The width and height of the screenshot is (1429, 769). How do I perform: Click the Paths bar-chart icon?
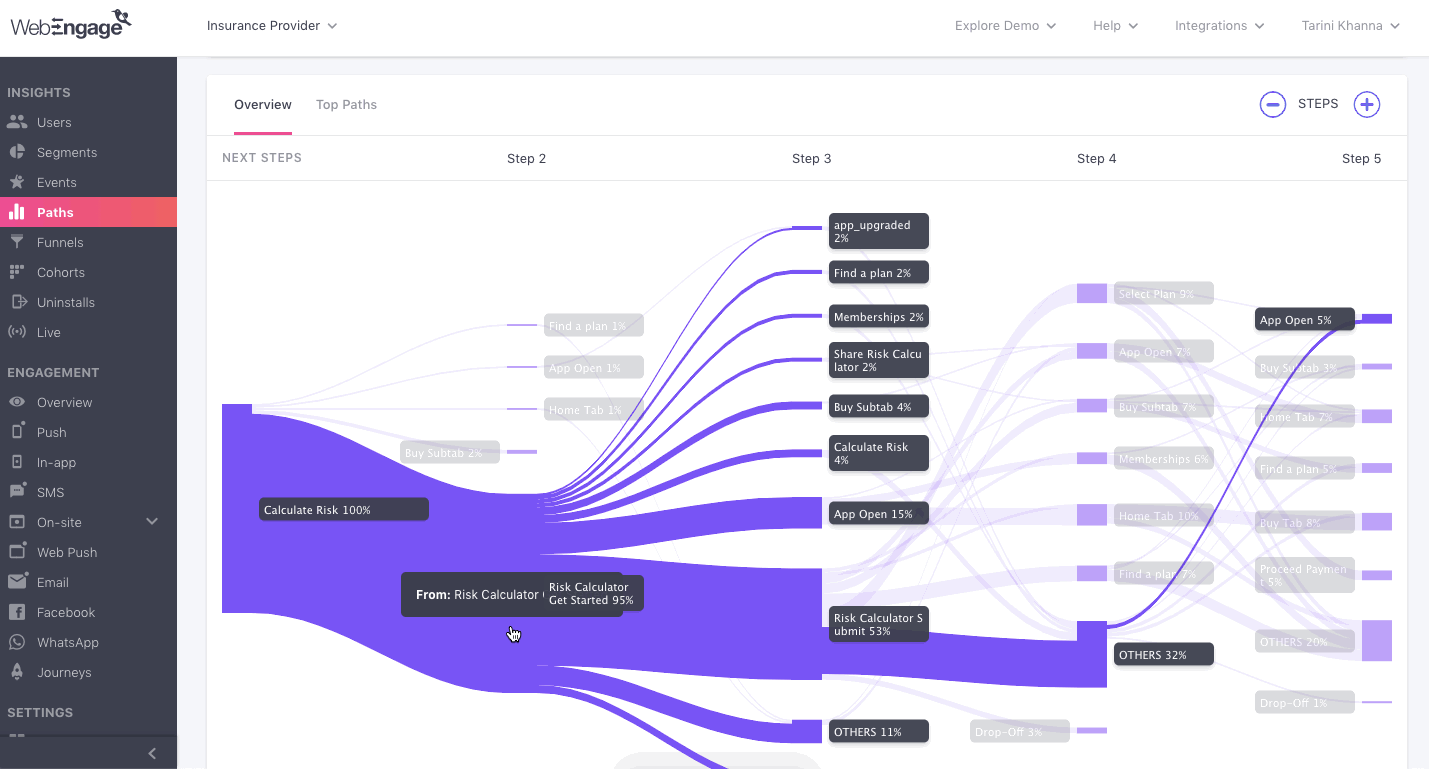[16, 212]
